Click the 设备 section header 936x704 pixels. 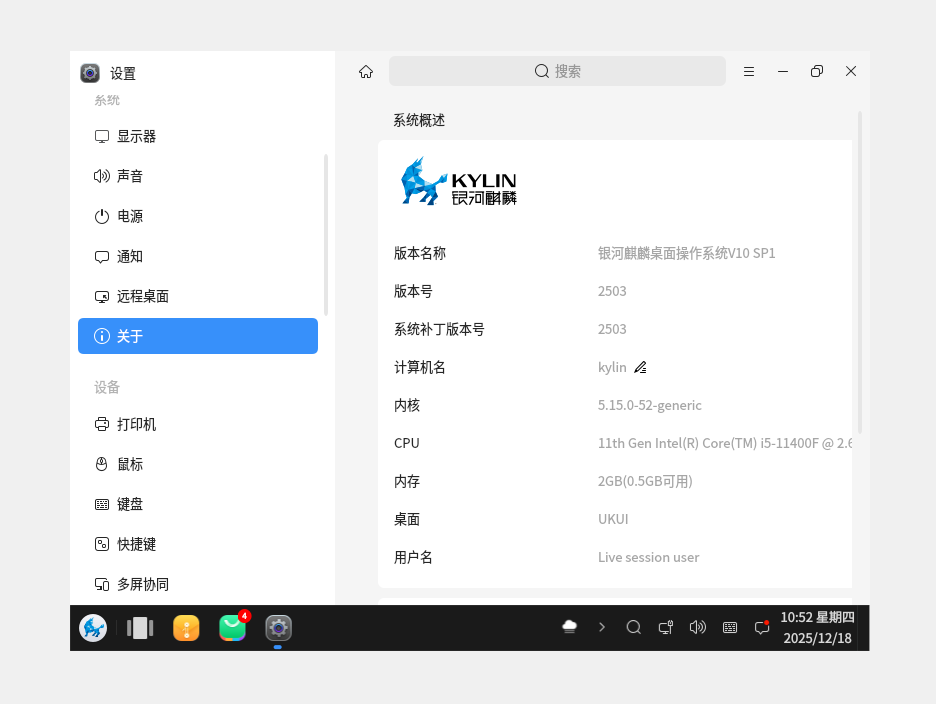pos(107,388)
